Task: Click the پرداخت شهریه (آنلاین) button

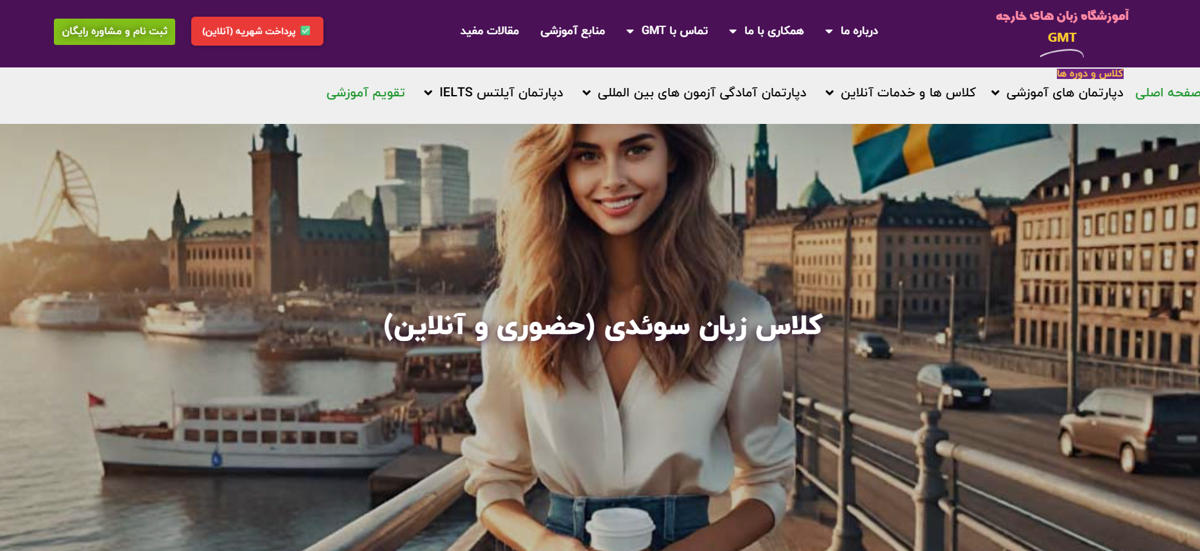Action: click(257, 31)
